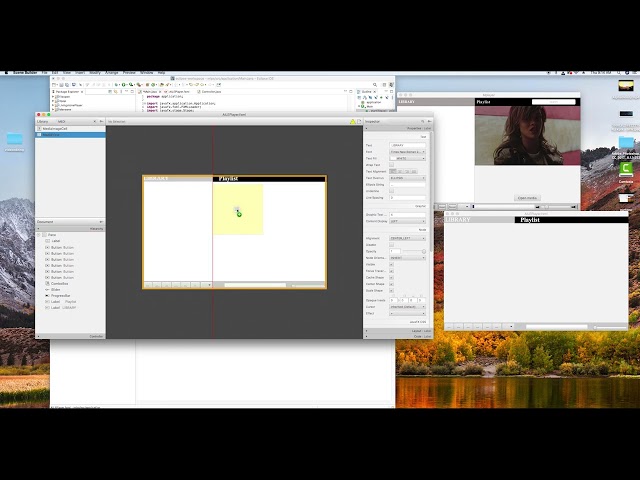Toggle the Center Shape checkbox
This screenshot has height=480, width=640.
click(x=391, y=284)
